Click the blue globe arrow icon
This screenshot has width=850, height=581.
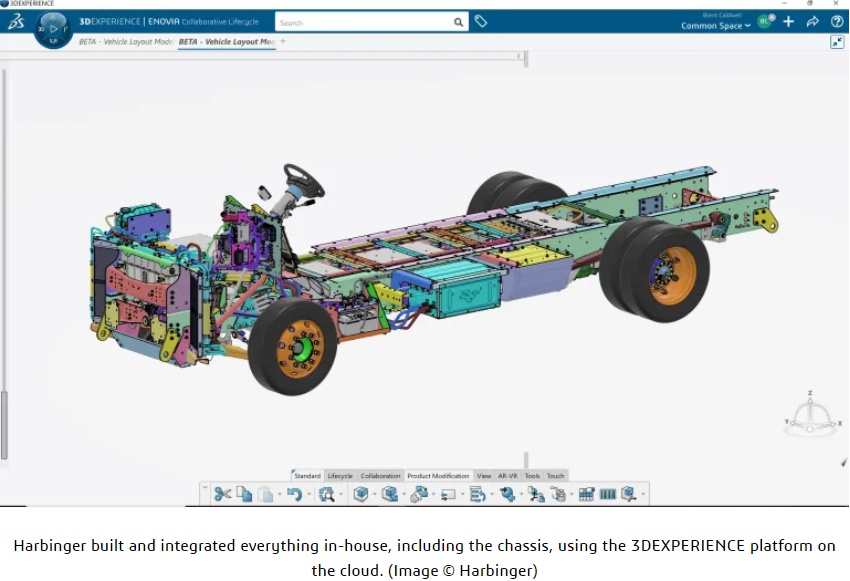click(507, 494)
